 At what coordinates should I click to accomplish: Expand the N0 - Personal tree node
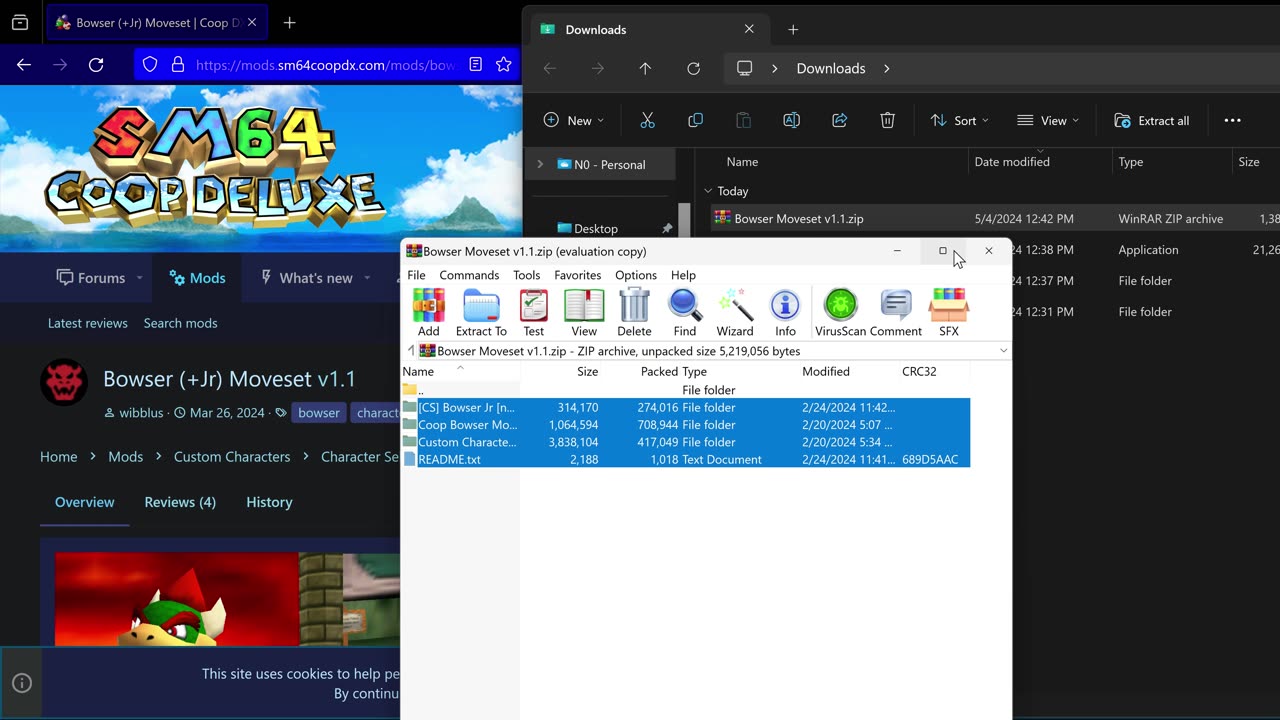coord(540,164)
